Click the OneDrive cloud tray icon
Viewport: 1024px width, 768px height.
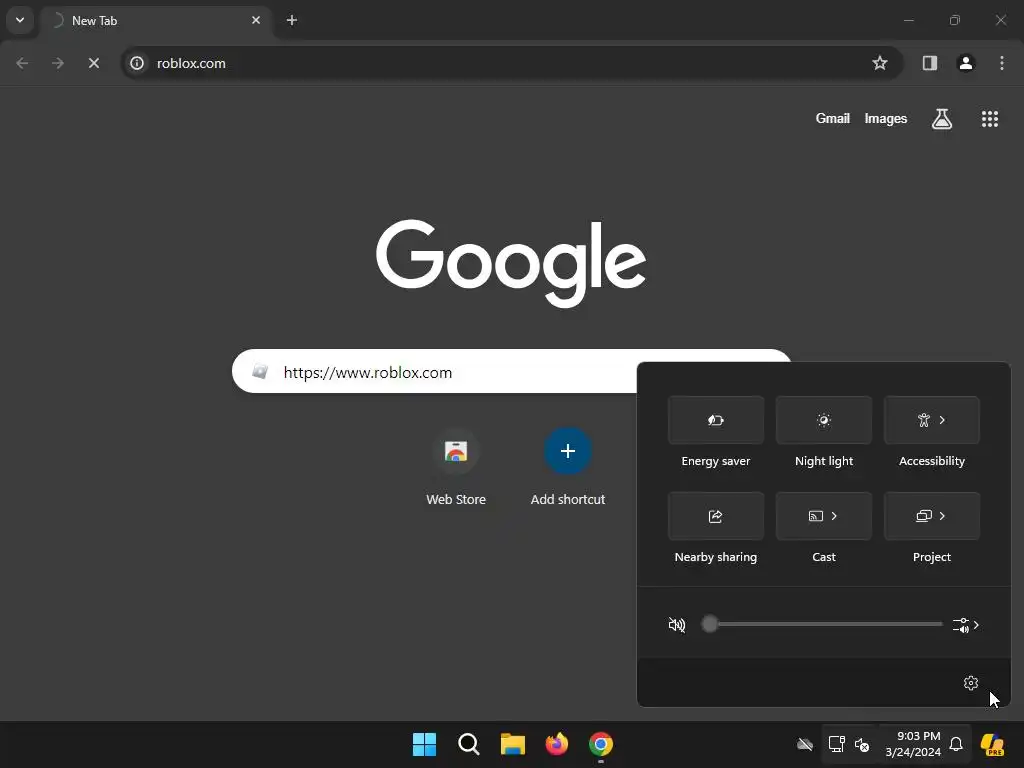pyautogui.click(x=805, y=744)
